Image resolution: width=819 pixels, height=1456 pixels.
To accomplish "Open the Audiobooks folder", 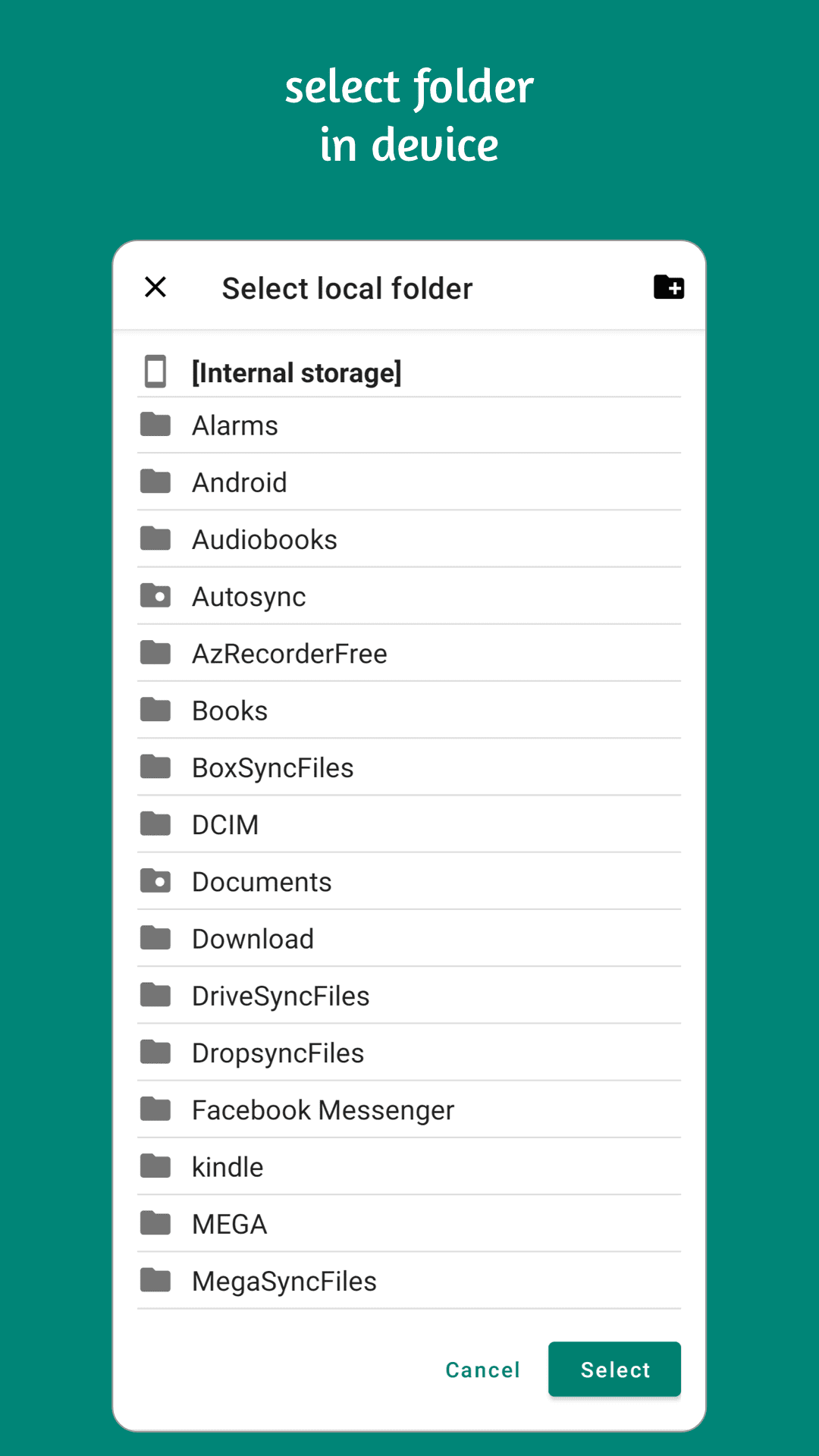I will [x=265, y=538].
